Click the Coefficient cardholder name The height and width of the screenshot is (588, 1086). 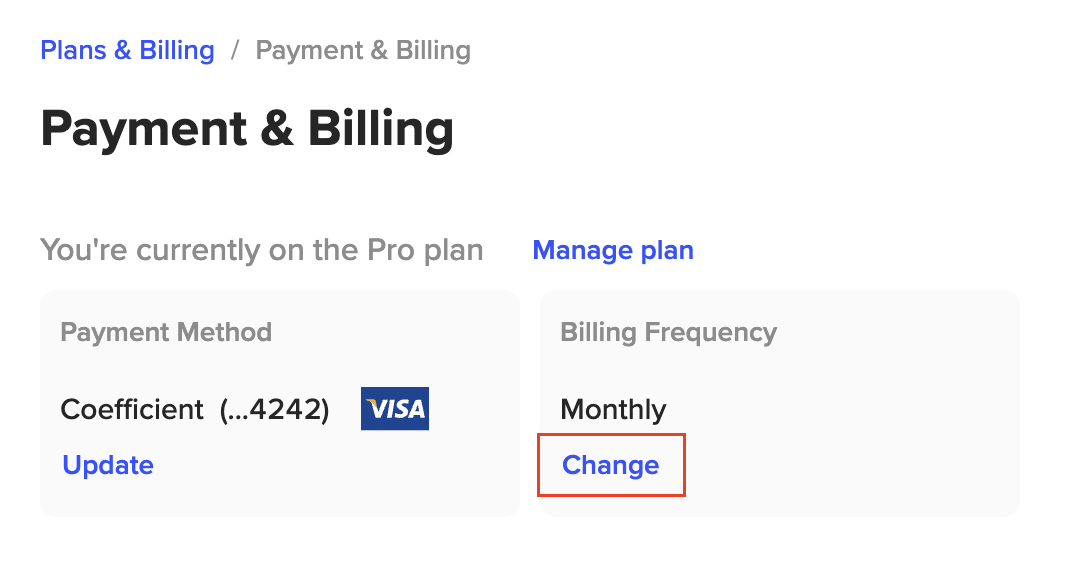[132, 409]
